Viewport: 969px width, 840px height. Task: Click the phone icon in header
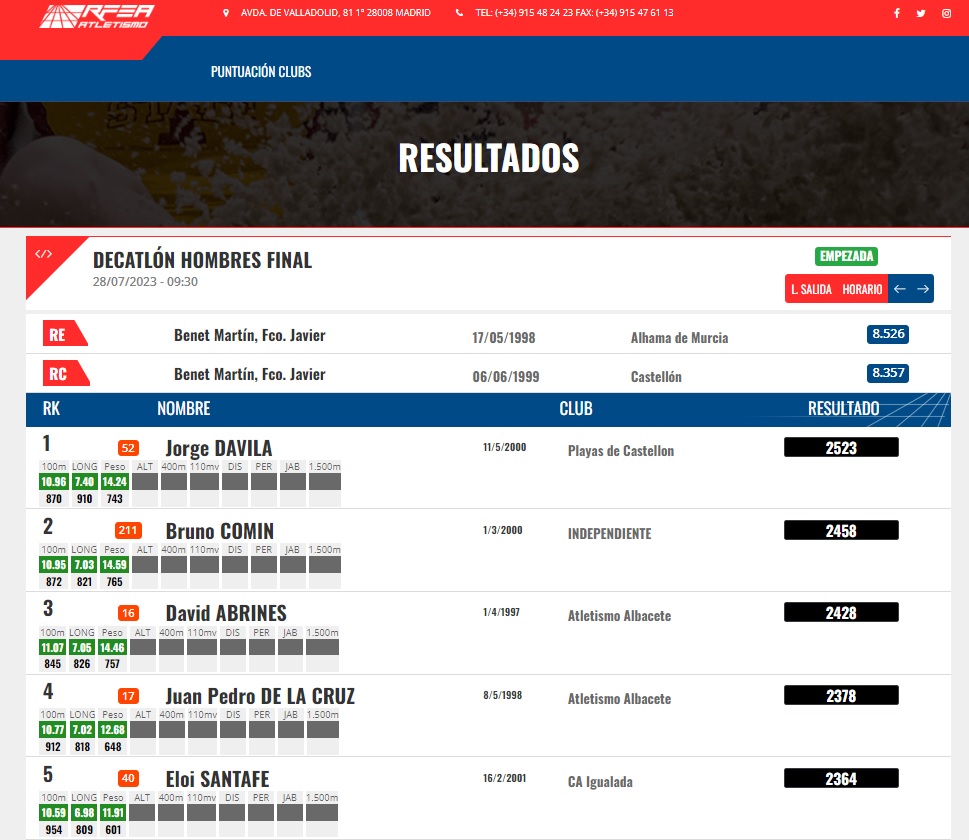[x=459, y=12]
